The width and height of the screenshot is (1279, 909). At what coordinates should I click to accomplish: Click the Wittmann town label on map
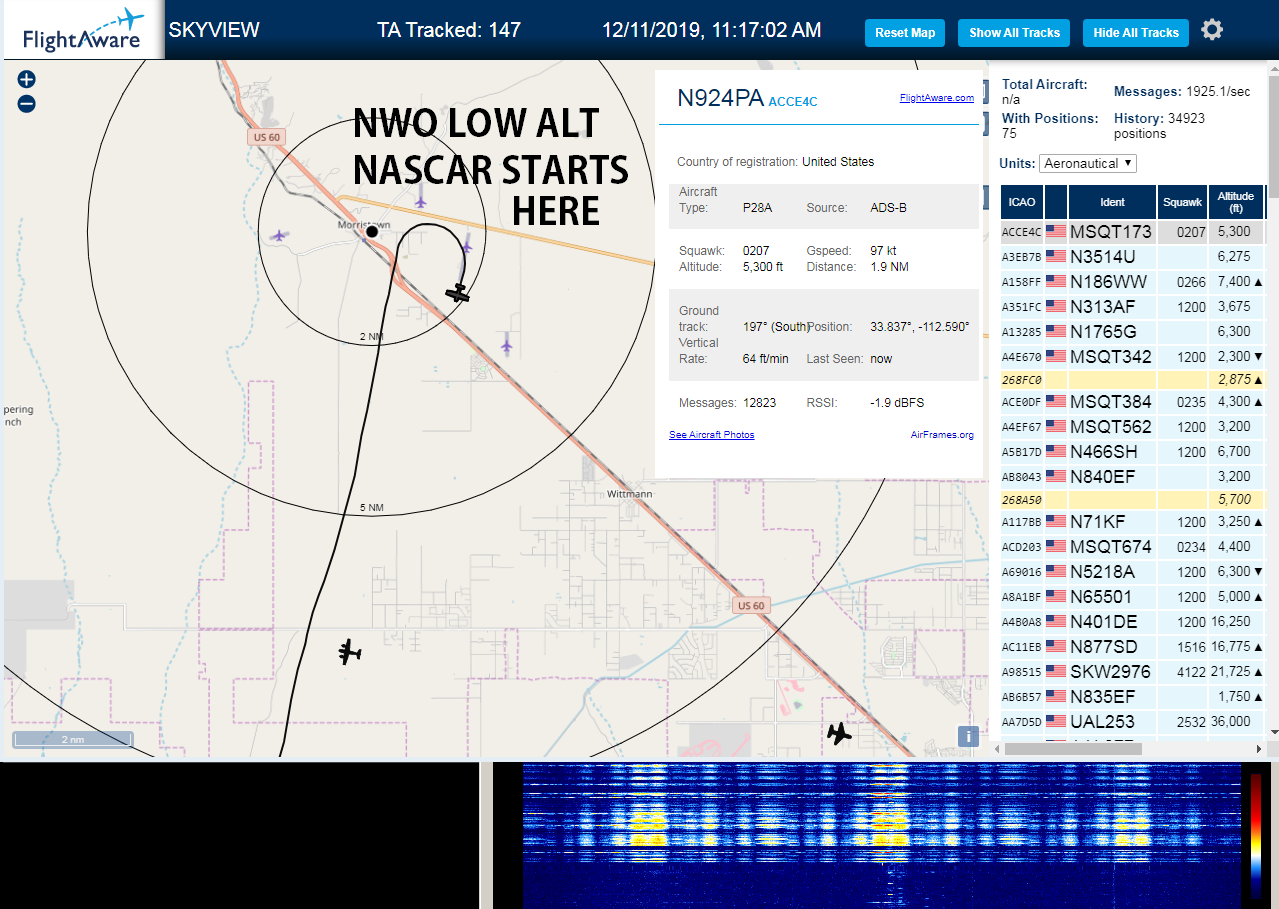point(629,494)
